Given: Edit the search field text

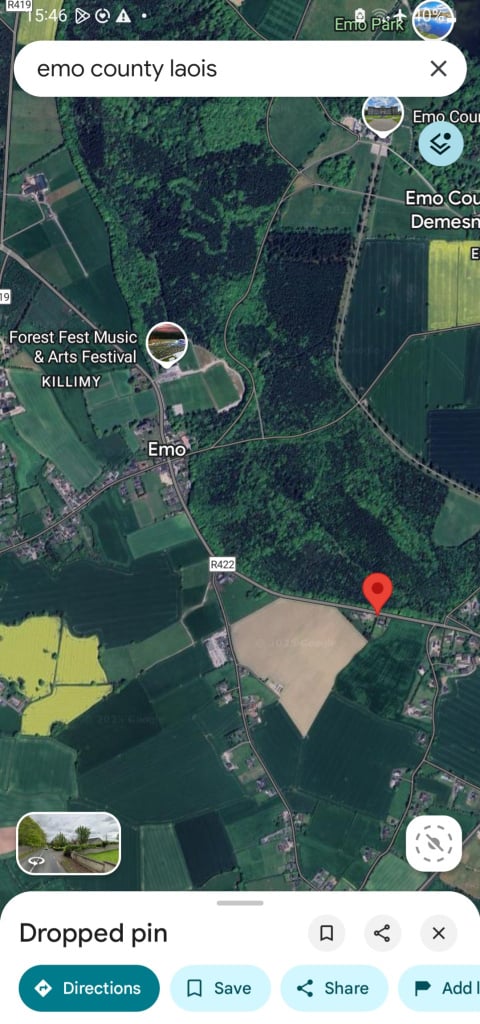Looking at the screenshot, I should coord(222,69).
